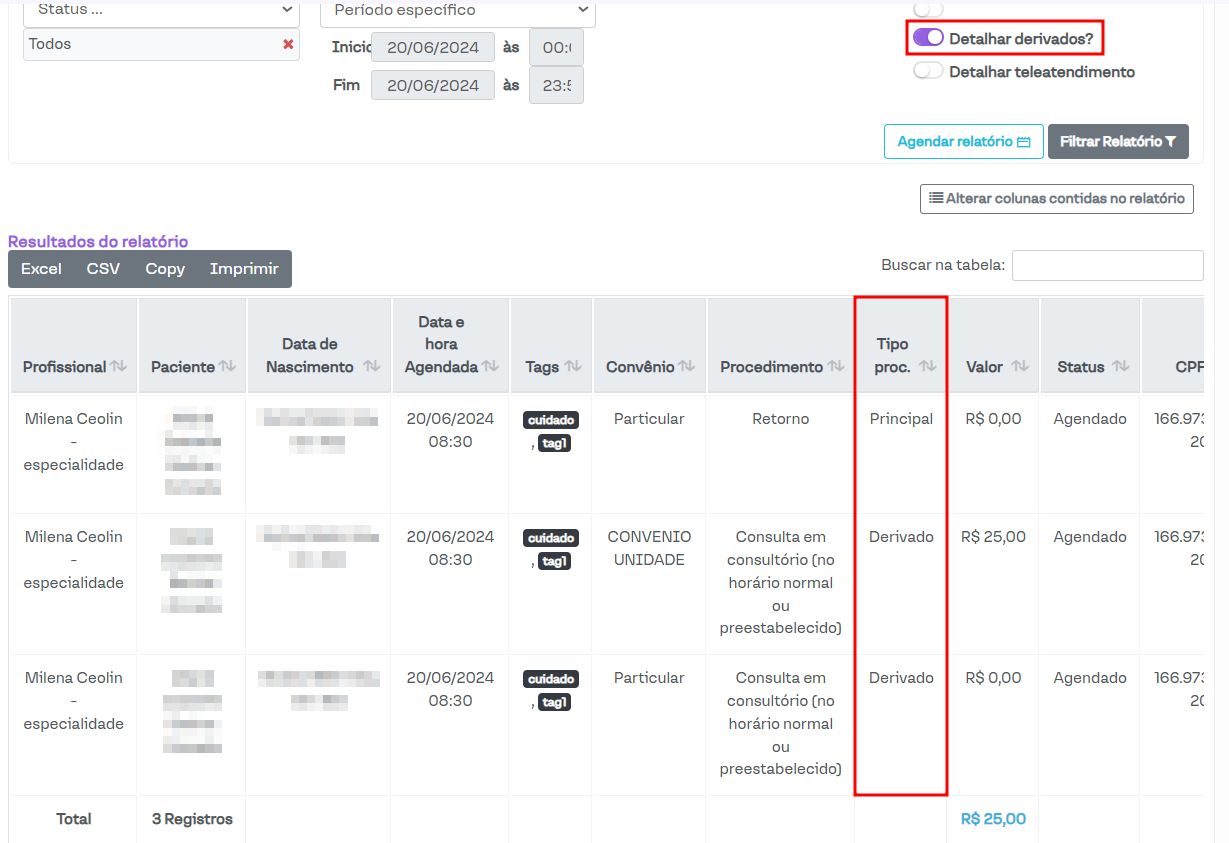Expand the Período específico dropdown
Viewport: 1229px width, 843px height.
tap(457, 10)
